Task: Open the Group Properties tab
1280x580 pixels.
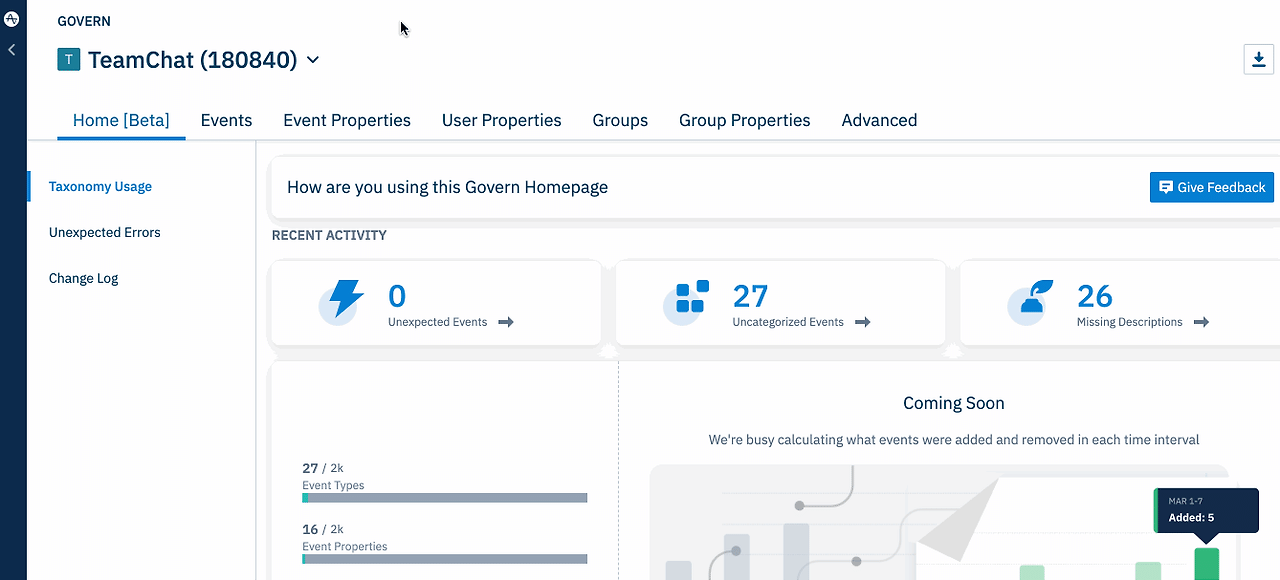Action: pyautogui.click(x=744, y=120)
